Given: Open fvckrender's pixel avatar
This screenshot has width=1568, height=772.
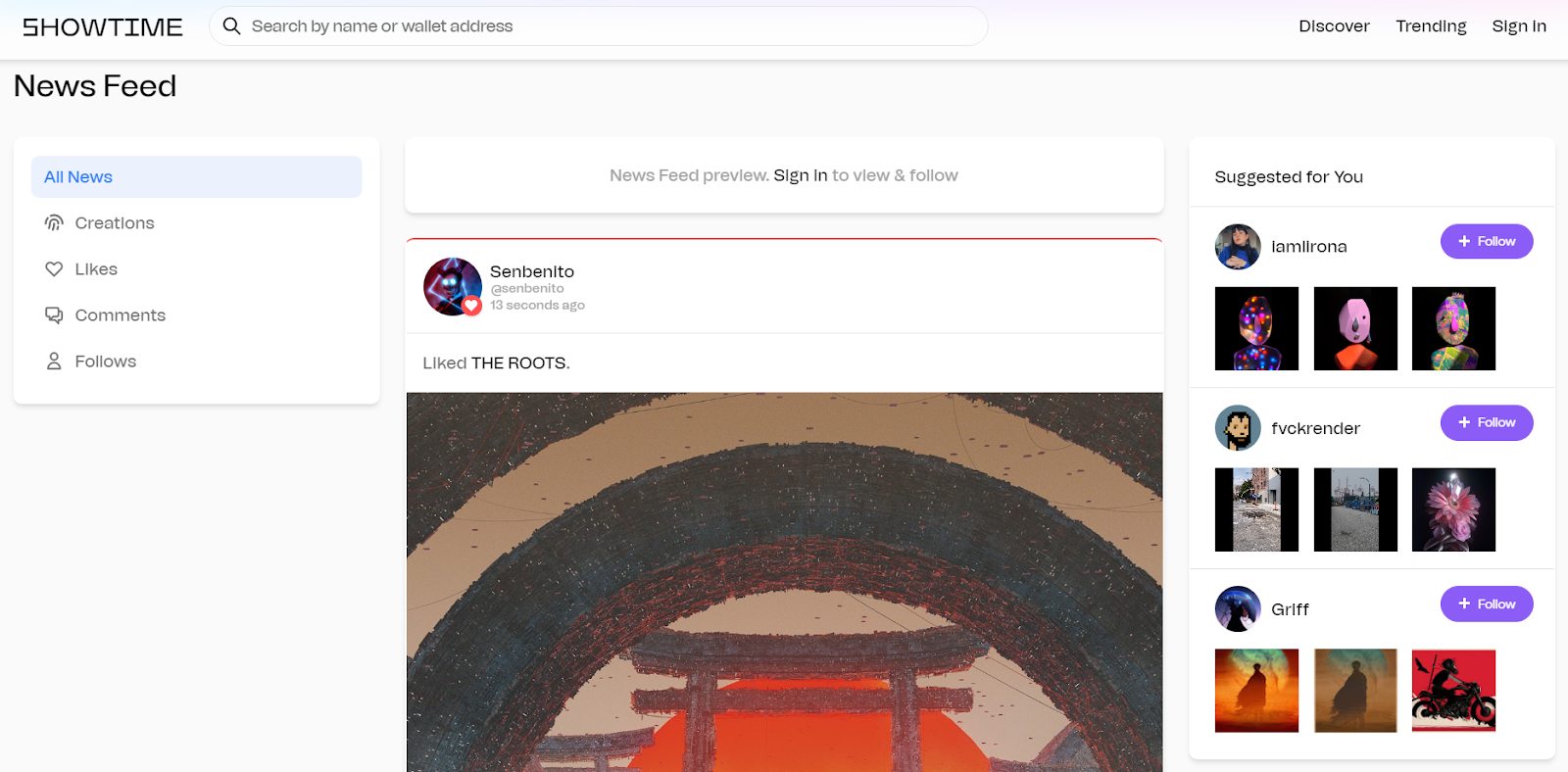Looking at the screenshot, I should pos(1238,428).
